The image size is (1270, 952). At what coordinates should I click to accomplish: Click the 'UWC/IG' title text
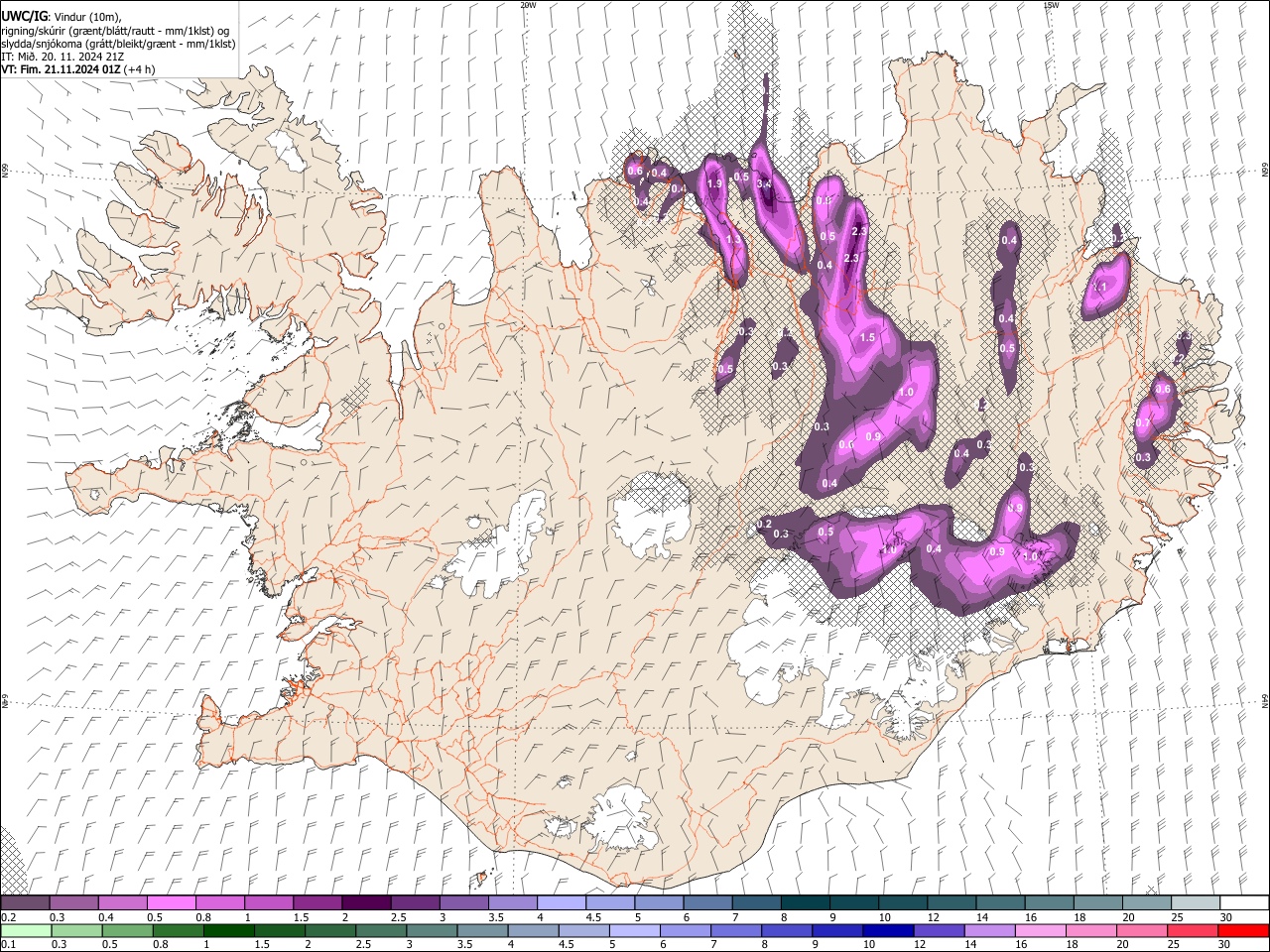coord(24,16)
